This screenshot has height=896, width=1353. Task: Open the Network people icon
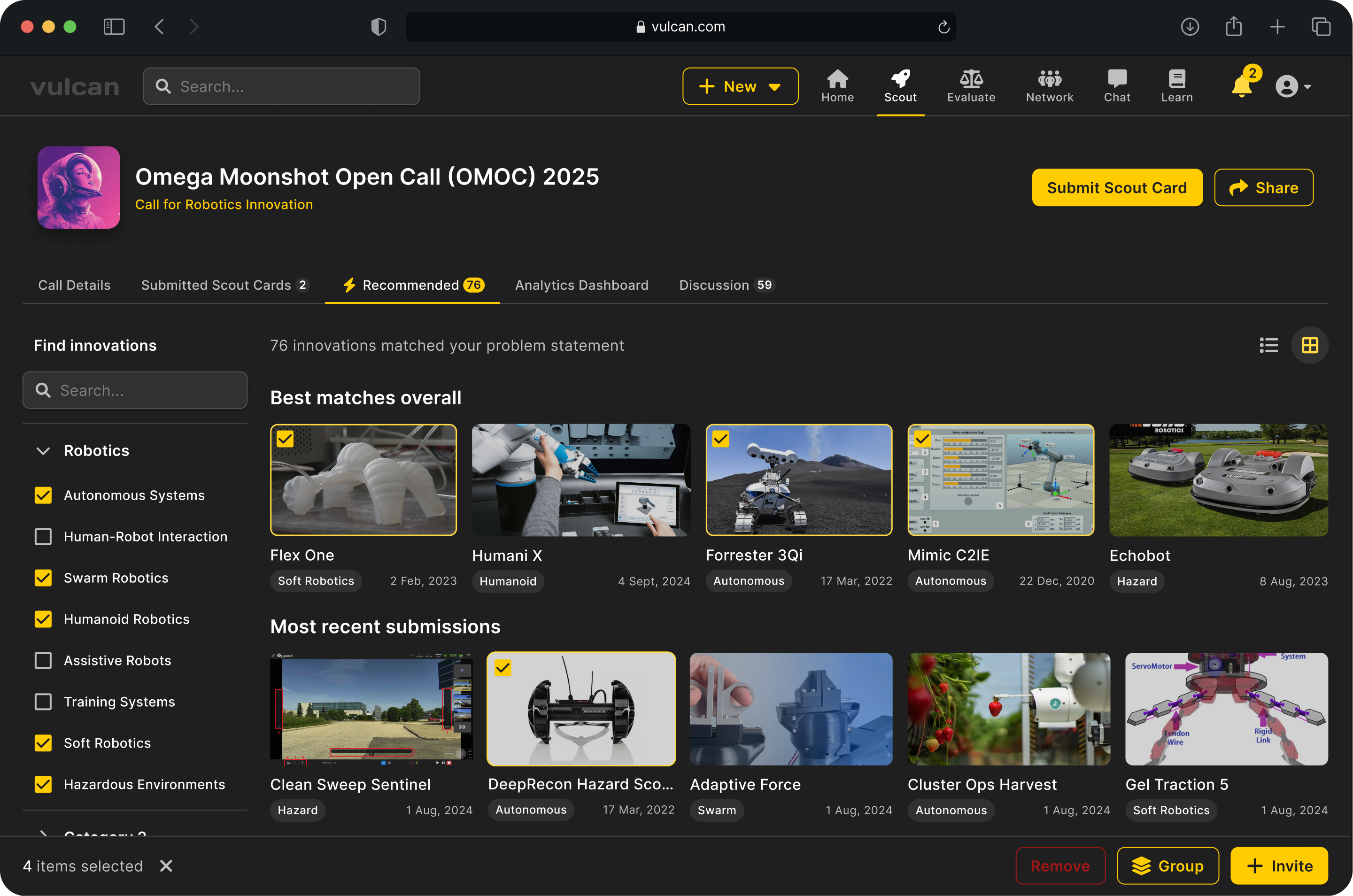click(x=1049, y=78)
